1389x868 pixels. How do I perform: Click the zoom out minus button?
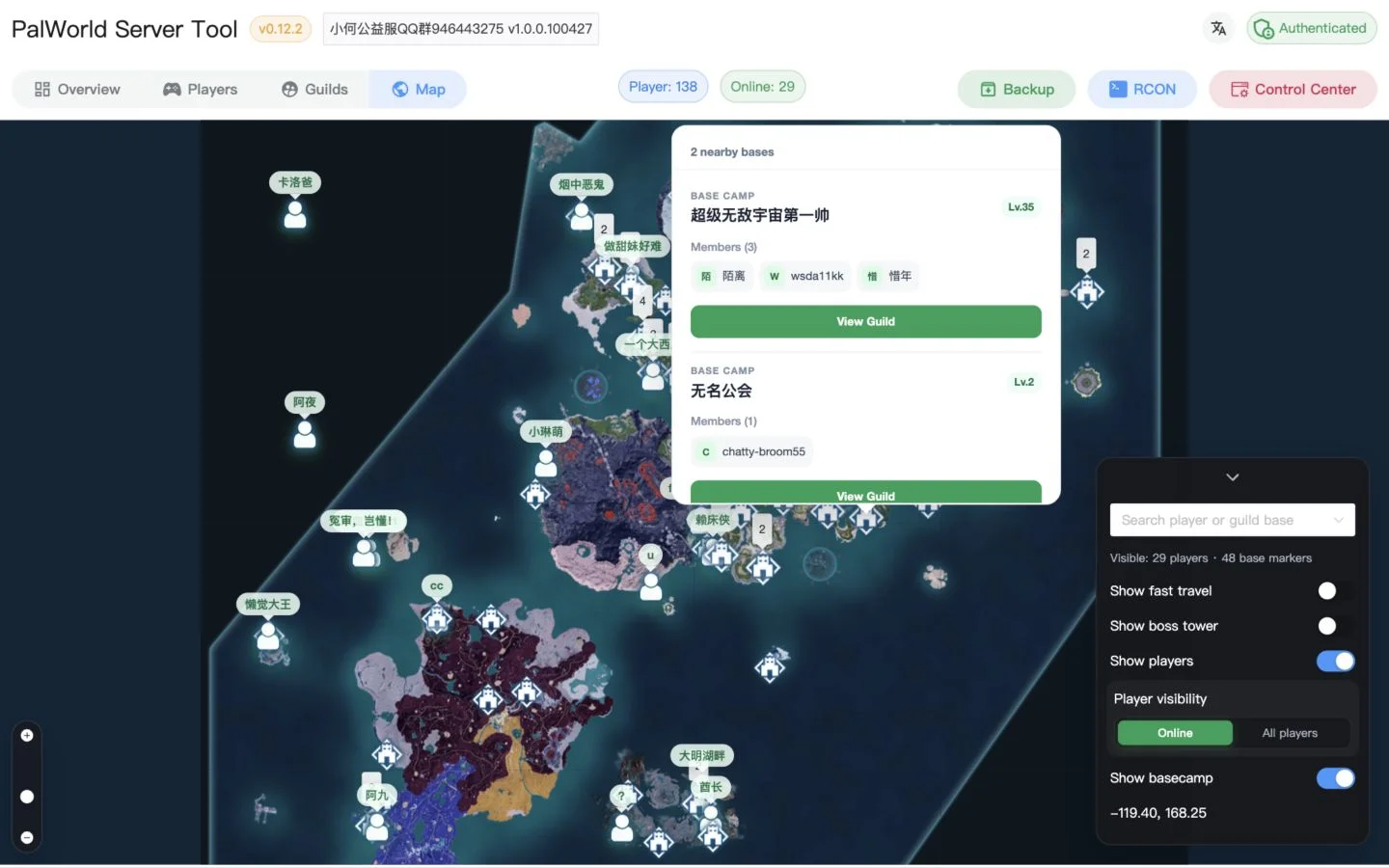click(27, 837)
